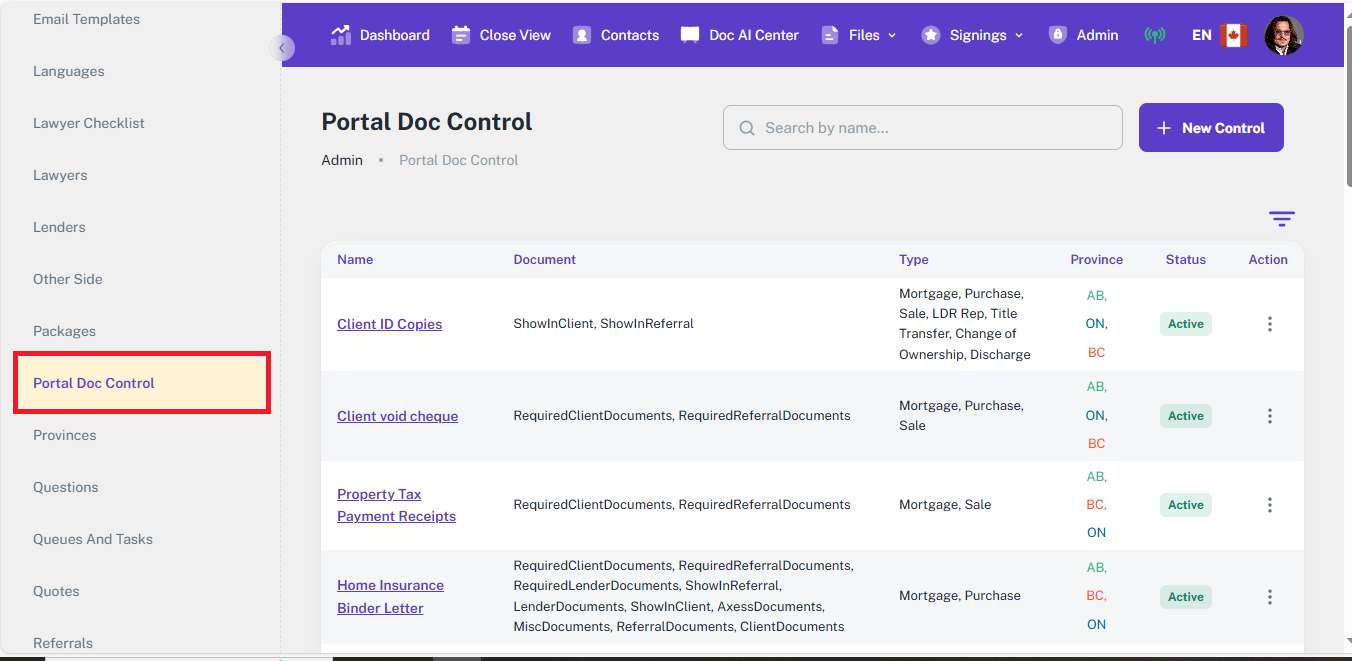Select Provinces in the sidebar

(65, 435)
